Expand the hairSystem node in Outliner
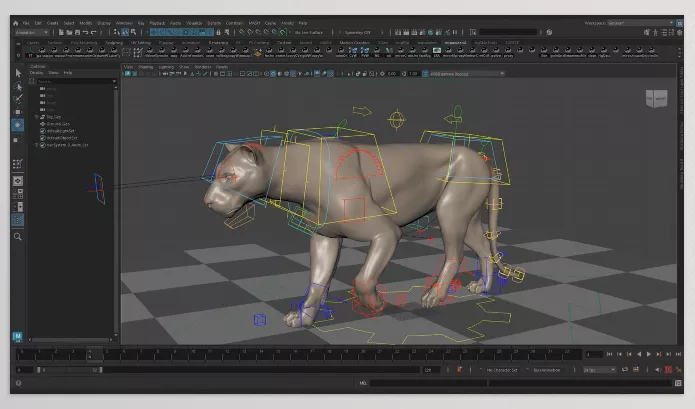The height and width of the screenshot is (409, 695). 36,145
